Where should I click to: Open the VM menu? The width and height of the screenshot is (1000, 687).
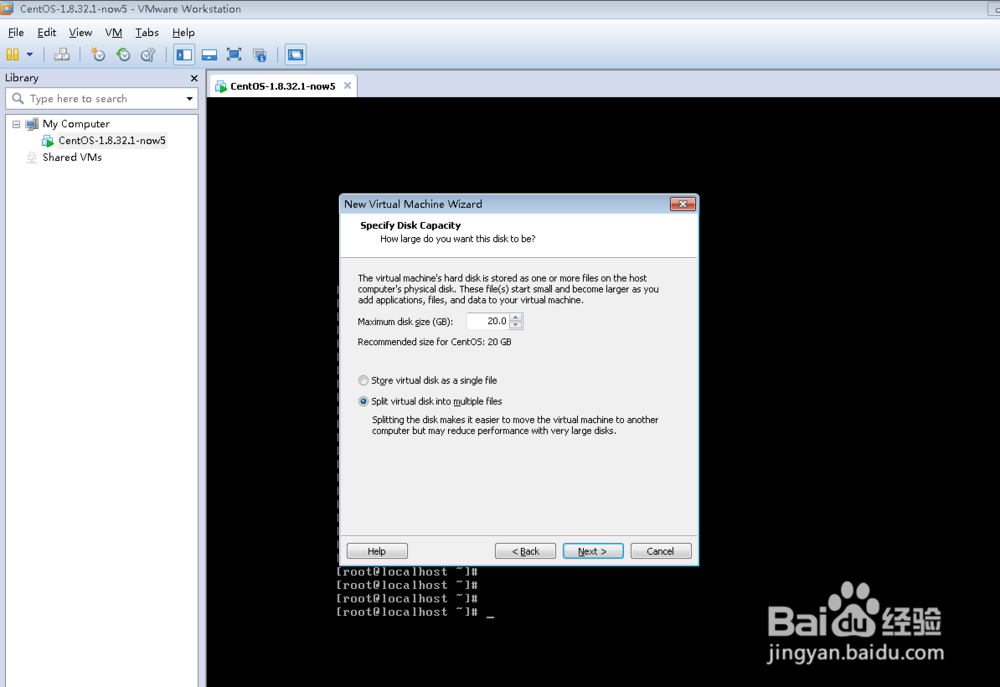click(114, 33)
